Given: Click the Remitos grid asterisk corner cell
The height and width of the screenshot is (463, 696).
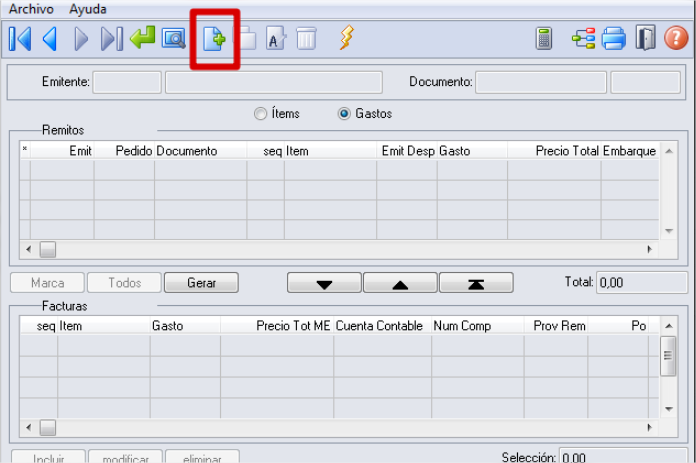Looking at the screenshot, I should pos(25,151).
